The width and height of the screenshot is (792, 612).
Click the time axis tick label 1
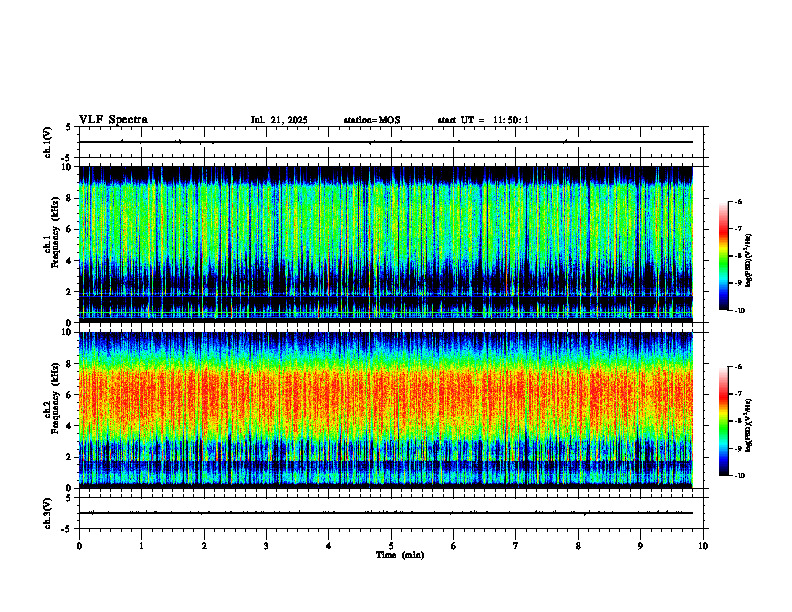pyautogui.click(x=141, y=546)
